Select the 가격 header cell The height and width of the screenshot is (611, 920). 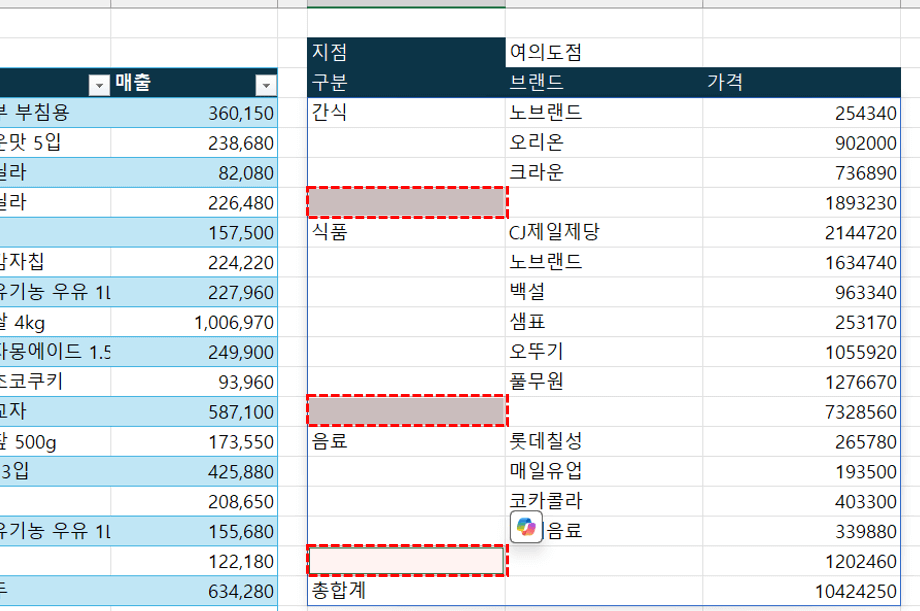click(x=801, y=82)
